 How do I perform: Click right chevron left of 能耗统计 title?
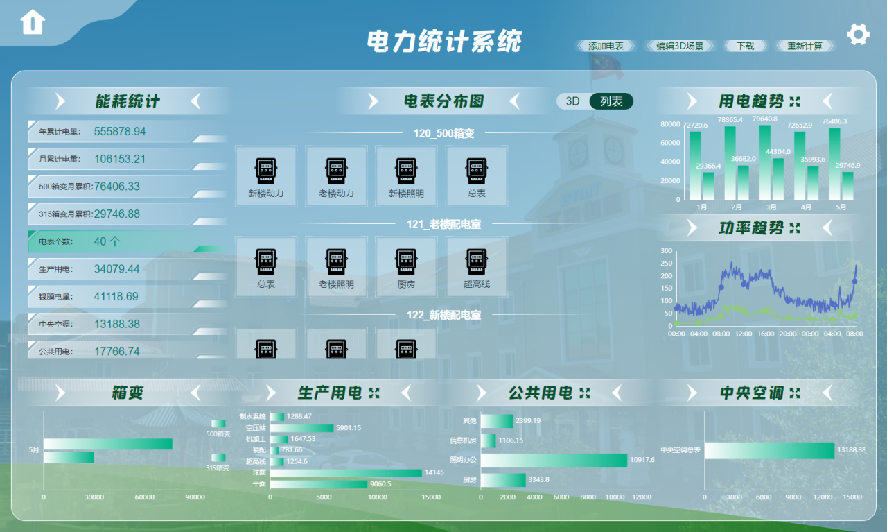pos(60,101)
